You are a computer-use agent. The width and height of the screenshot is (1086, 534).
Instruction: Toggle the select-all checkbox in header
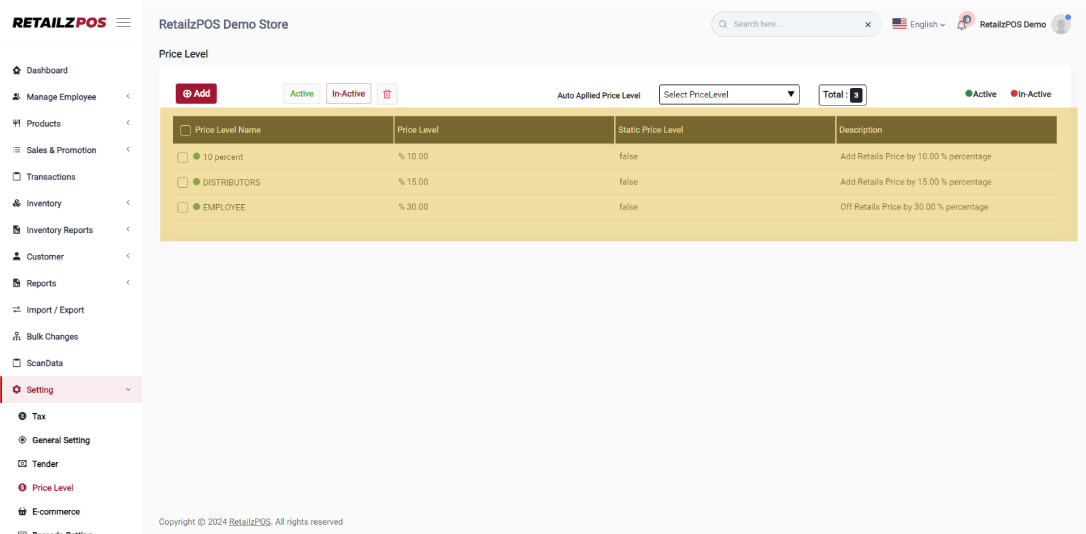[x=185, y=130]
